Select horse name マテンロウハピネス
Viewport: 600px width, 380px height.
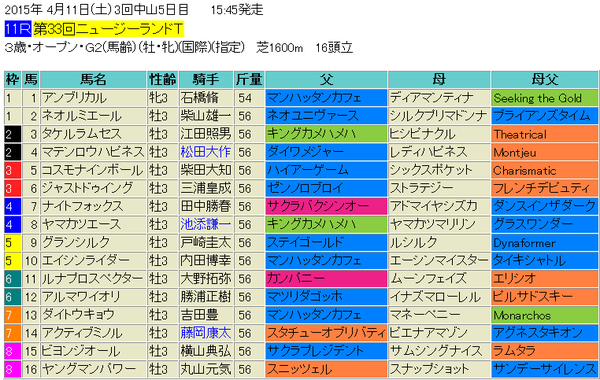(x=93, y=152)
